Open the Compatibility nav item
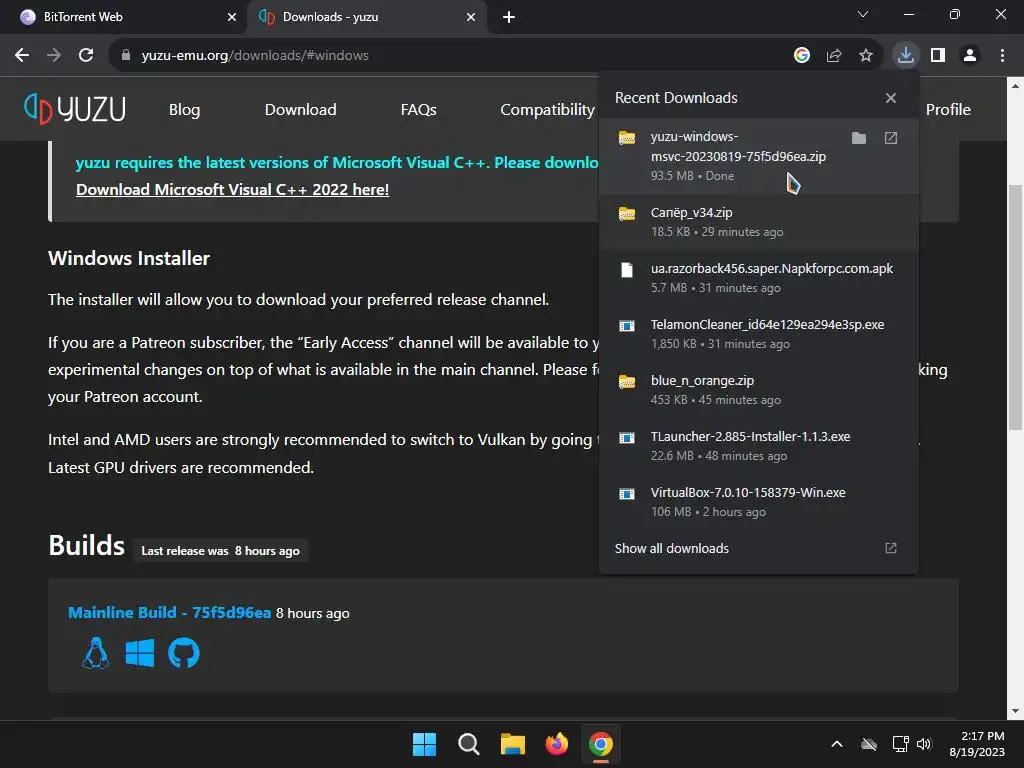 (x=547, y=110)
